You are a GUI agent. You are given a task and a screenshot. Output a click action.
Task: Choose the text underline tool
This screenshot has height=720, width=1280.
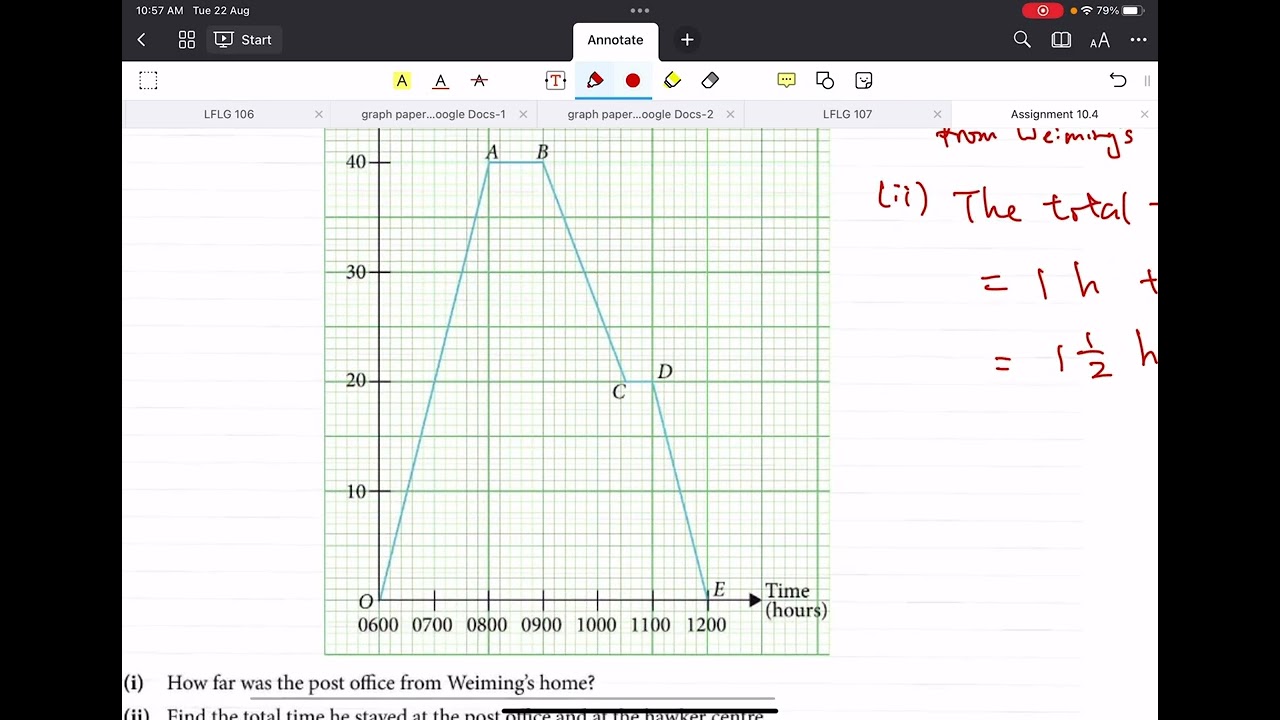[440, 81]
